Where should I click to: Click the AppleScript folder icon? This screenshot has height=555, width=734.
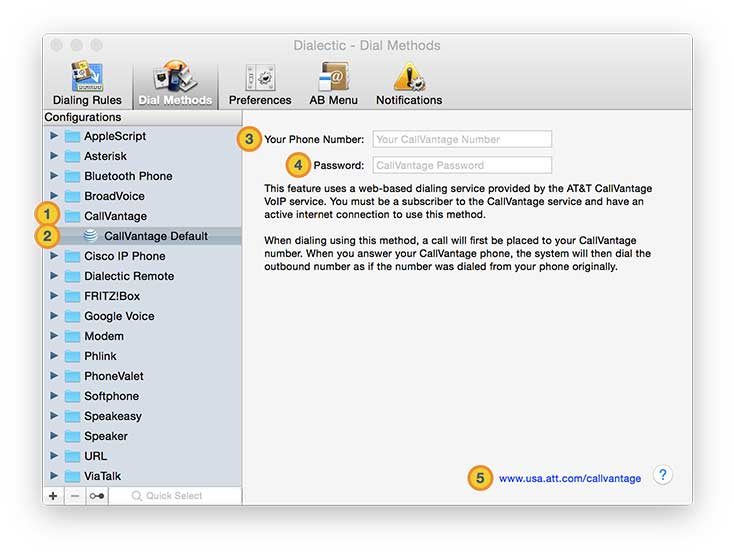[72, 137]
